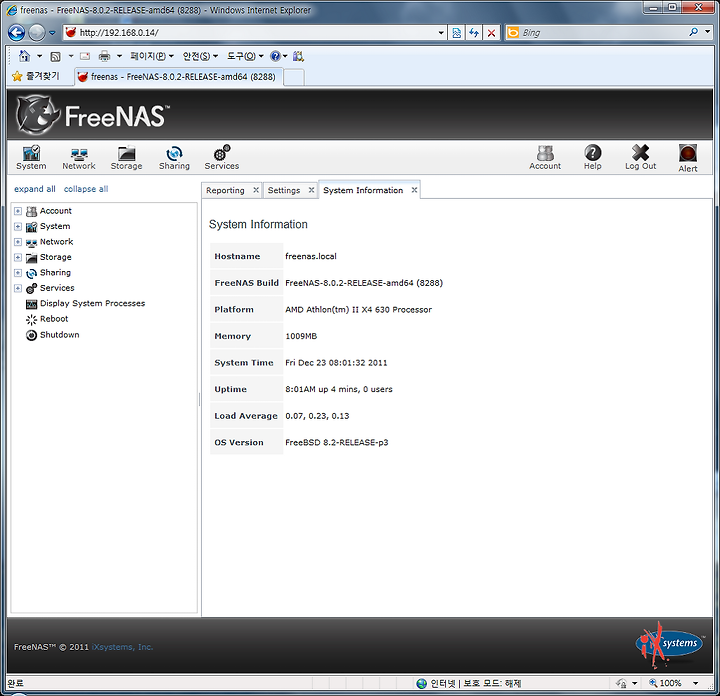Image resolution: width=720 pixels, height=696 pixels.
Task: Expand the Services tree node
Action: [x=18, y=288]
